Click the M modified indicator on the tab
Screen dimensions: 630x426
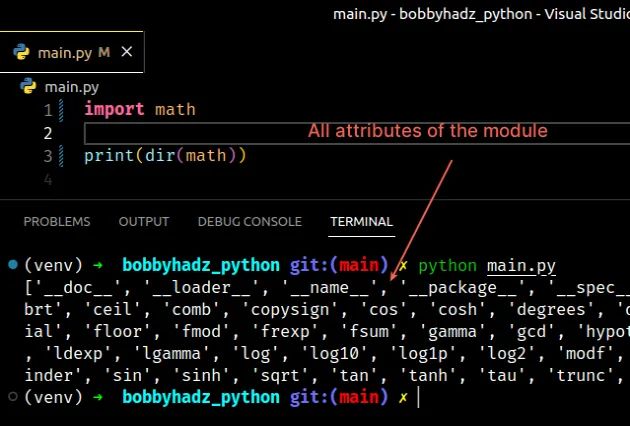coord(104,52)
